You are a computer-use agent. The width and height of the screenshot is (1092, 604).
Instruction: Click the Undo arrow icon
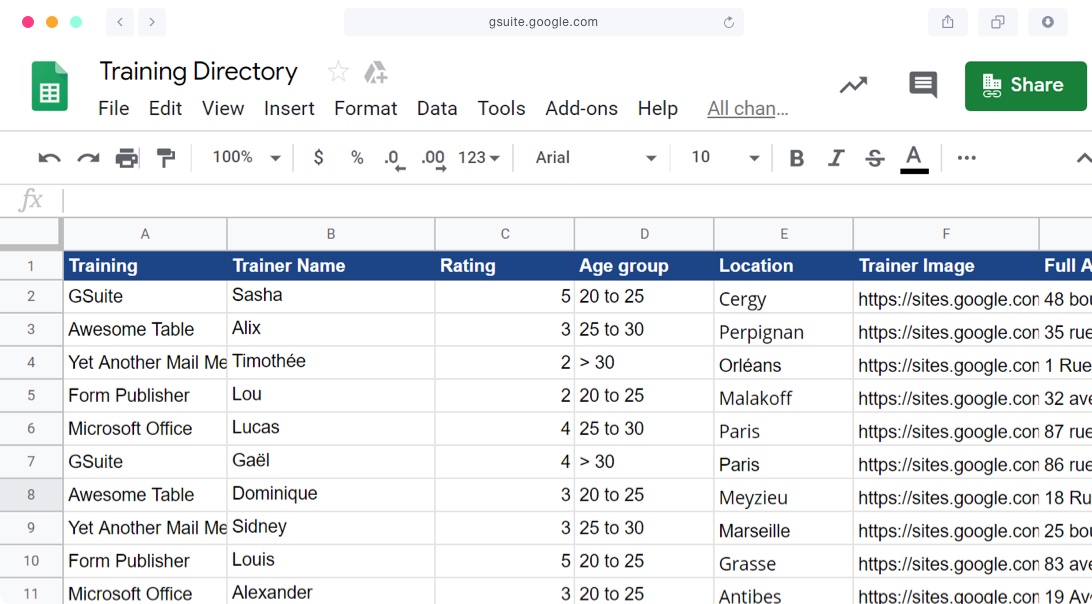tap(49, 158)
